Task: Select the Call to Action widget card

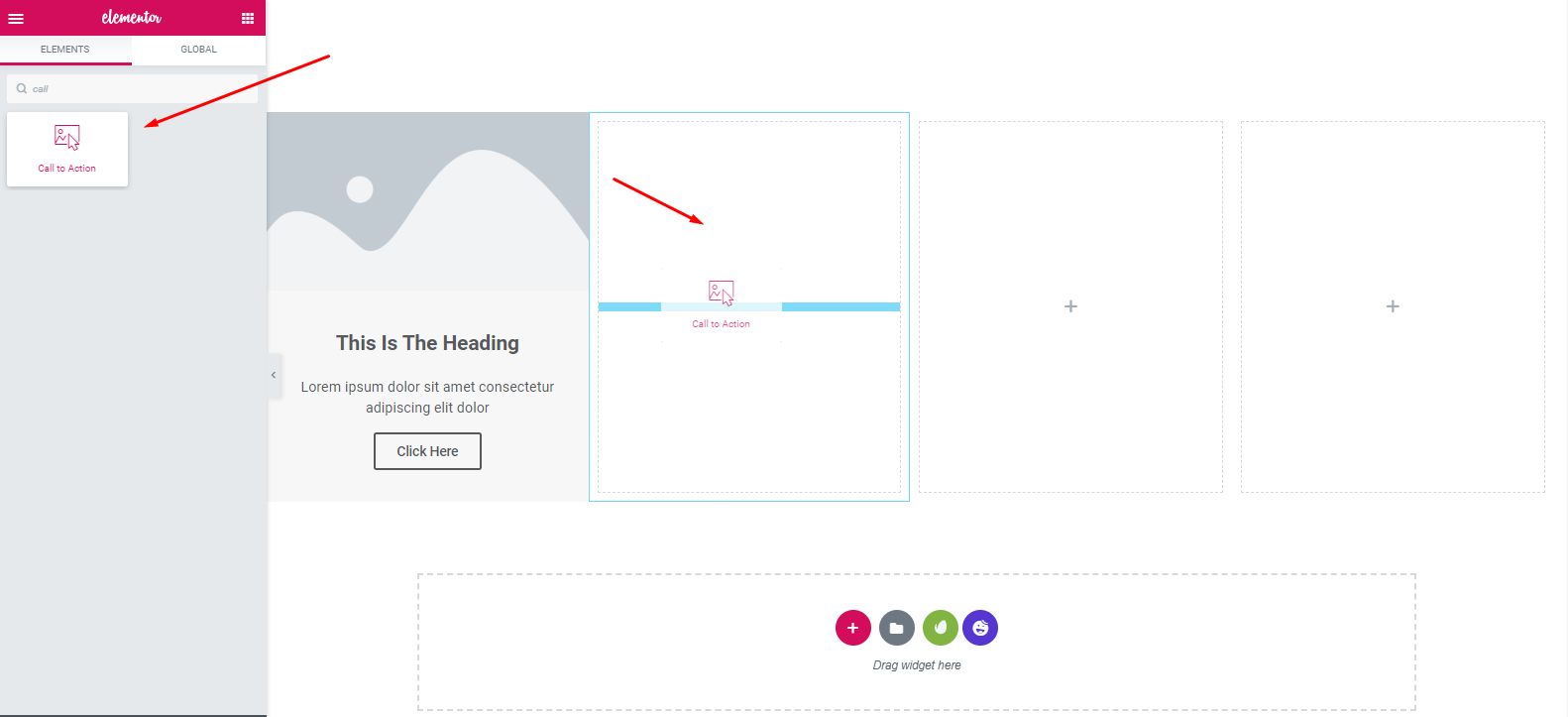Action: 67,149
